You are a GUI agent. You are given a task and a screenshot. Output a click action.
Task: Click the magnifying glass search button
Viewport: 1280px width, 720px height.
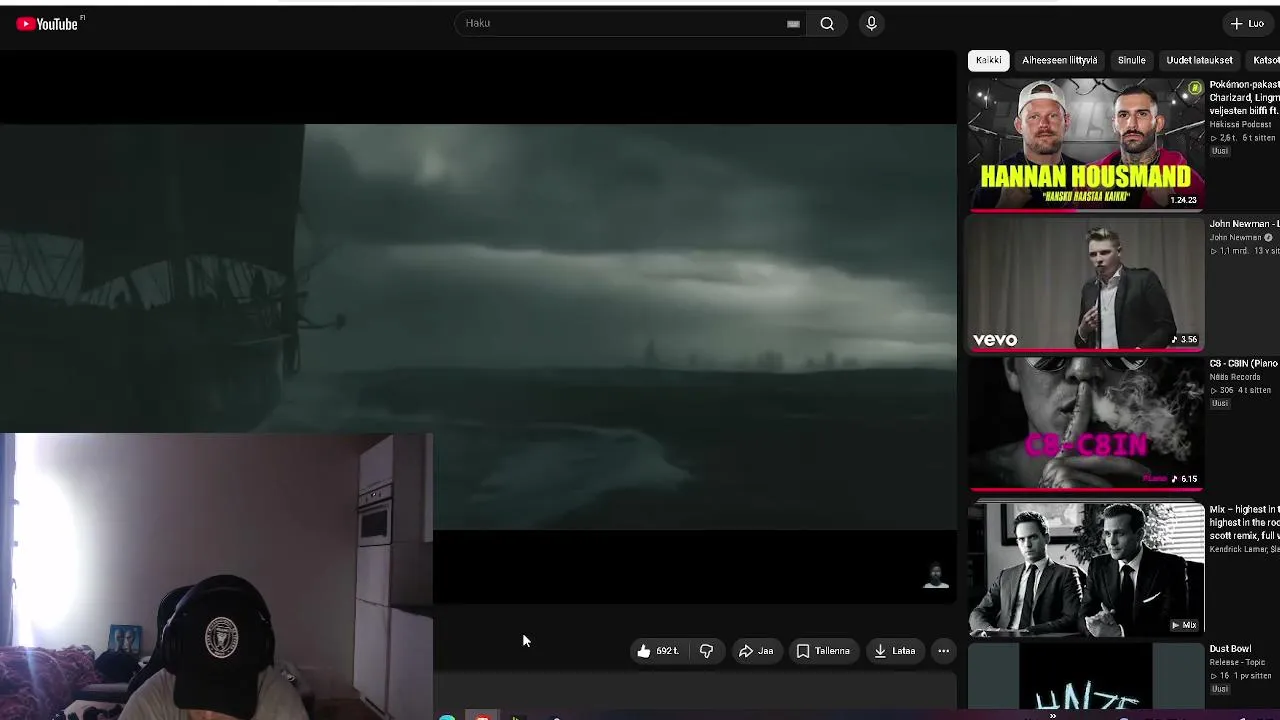827,24
